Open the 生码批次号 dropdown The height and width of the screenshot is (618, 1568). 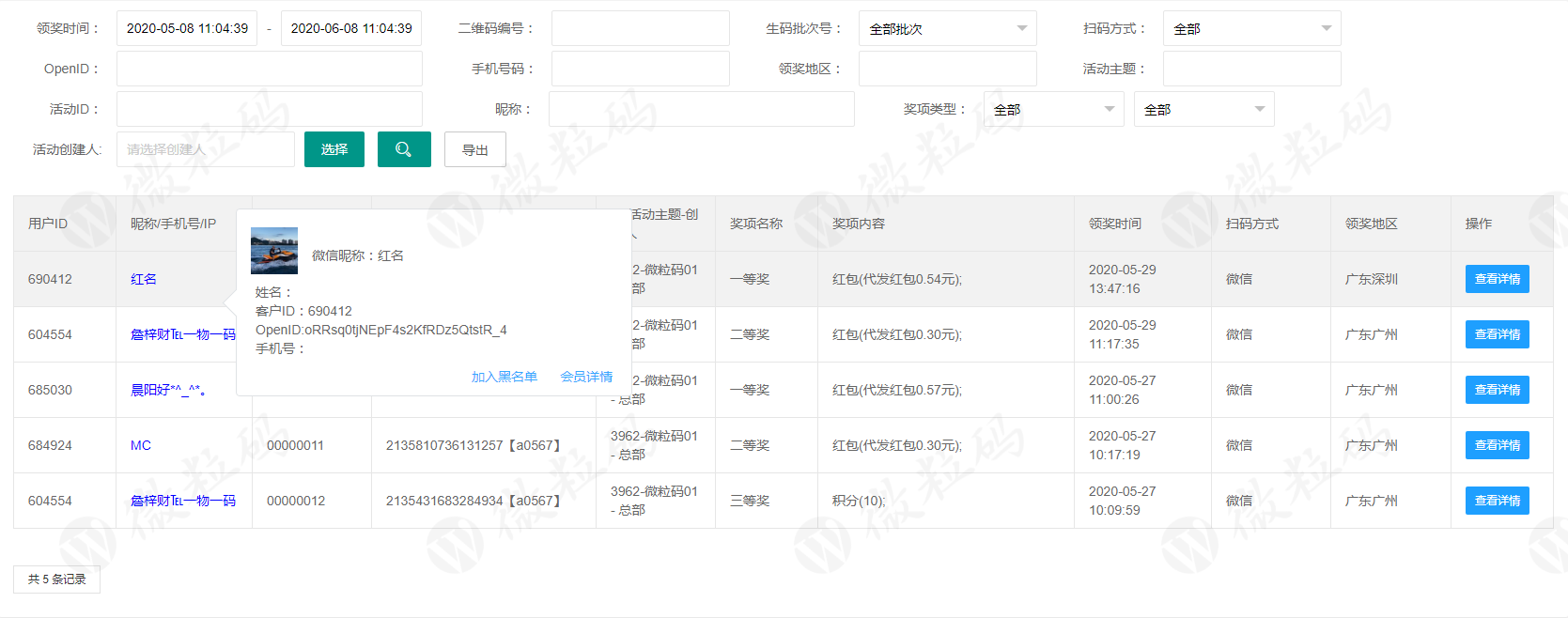(x=947, y=29)
